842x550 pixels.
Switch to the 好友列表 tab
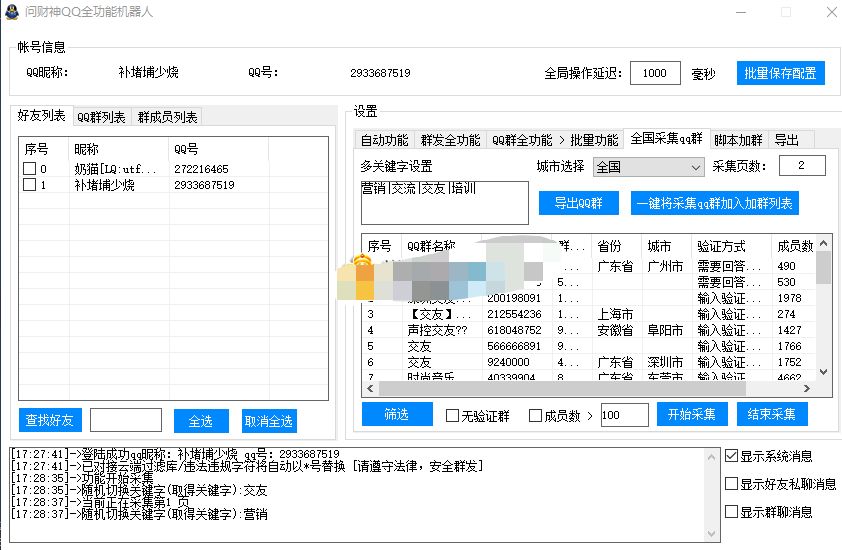click(41, 115)
